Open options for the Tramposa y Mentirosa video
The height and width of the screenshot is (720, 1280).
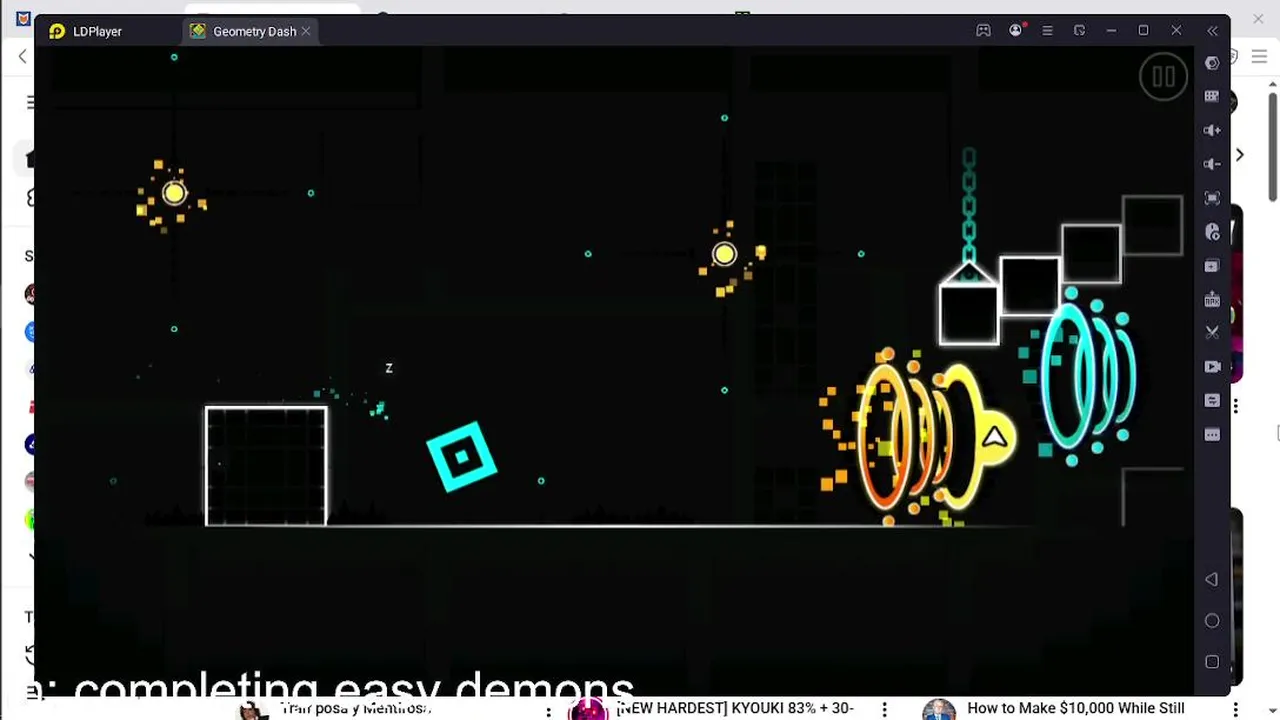click(548, 709)
